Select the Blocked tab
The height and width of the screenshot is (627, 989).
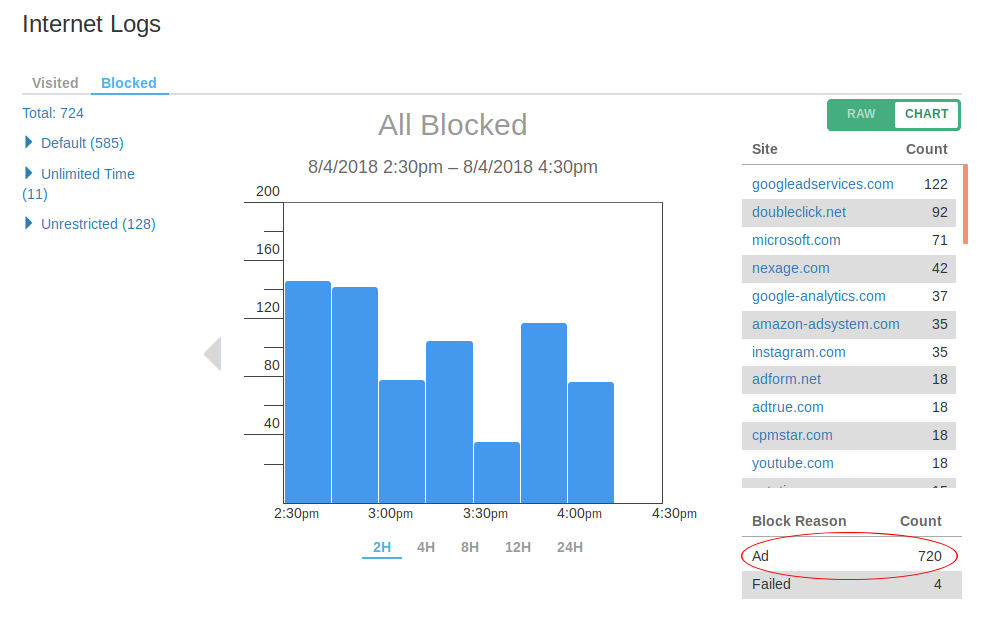tap(129, 83)
